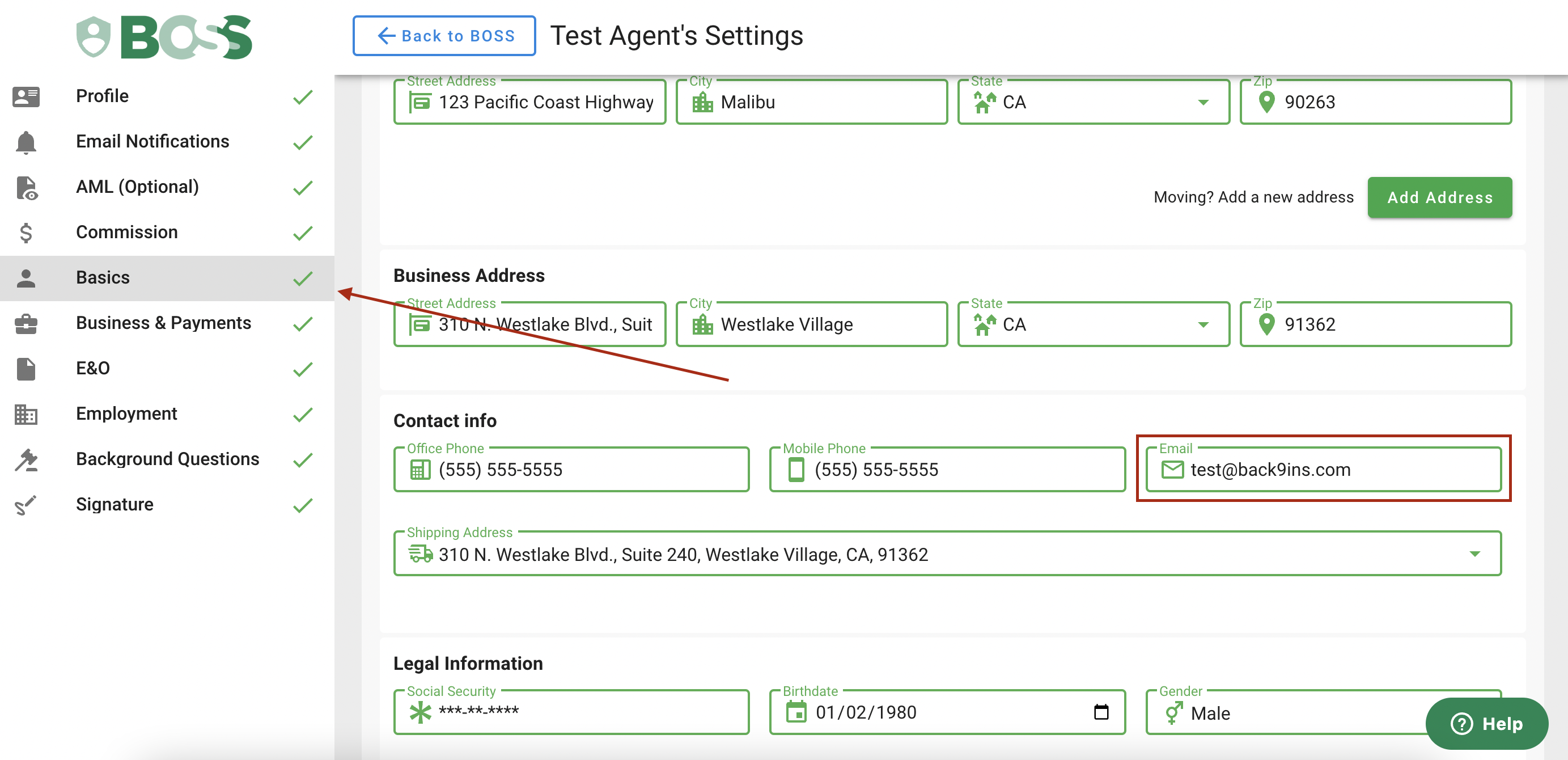Viewport: 1568px width, 760px height.
Task: Click the checkmark next to Profile
Action: 302,96
